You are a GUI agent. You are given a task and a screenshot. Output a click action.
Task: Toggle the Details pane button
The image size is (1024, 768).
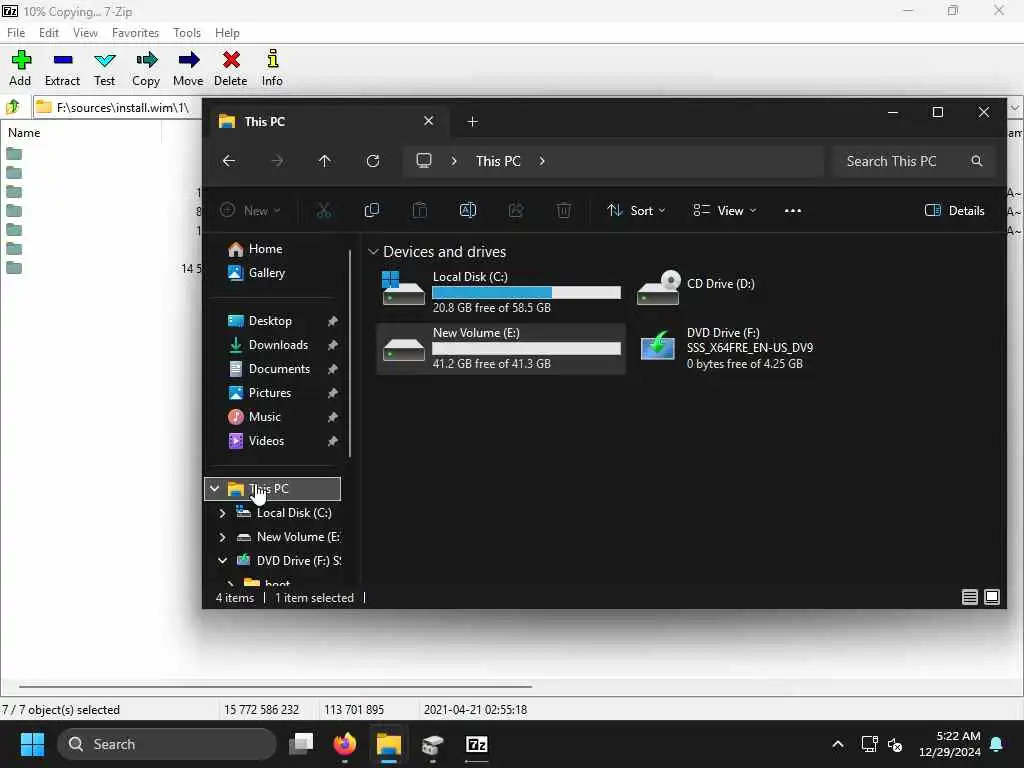pos(955,210)
